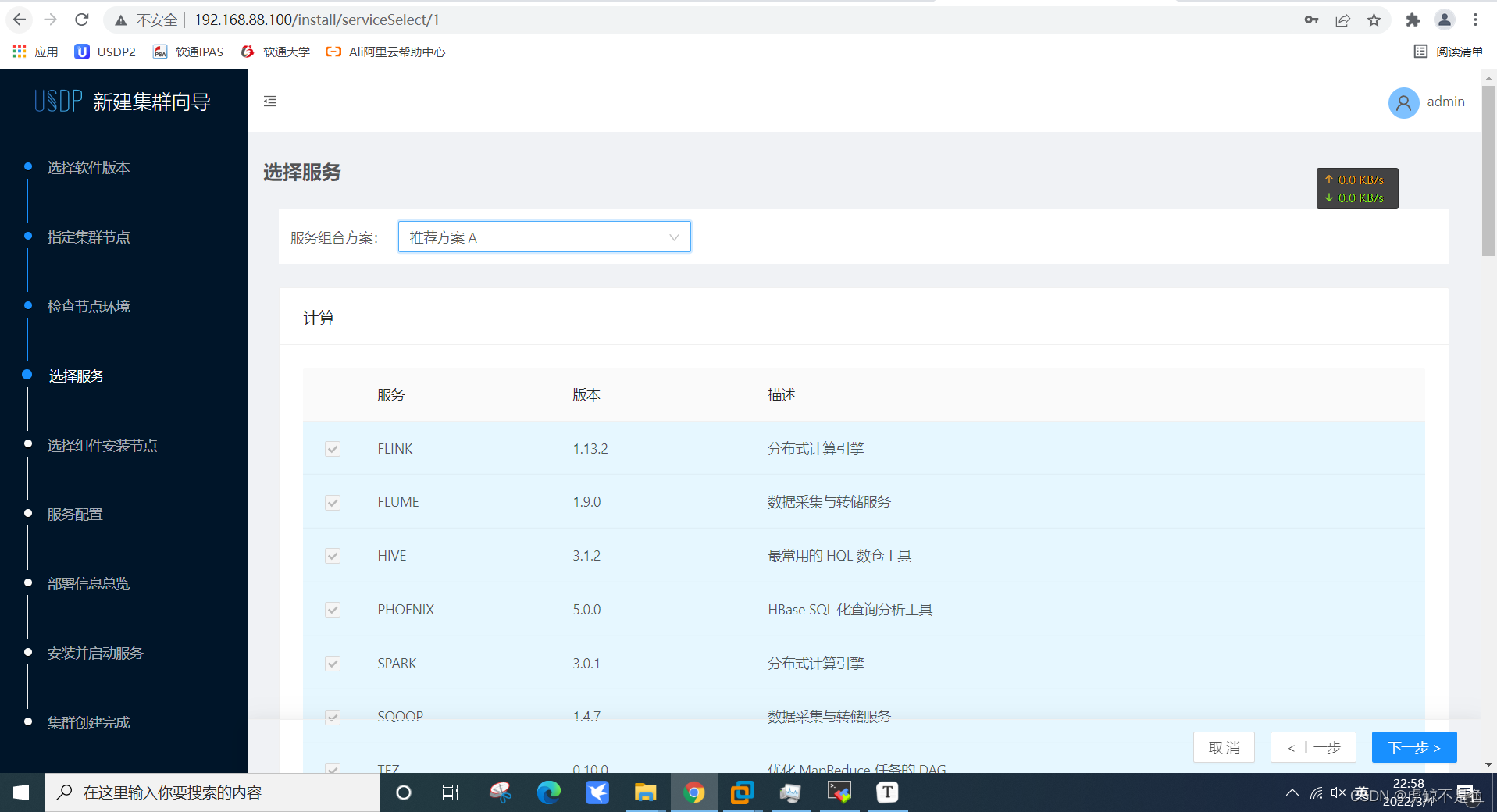Open USDP2 bookmark
Viewport: 1497px width, 812px height.
pos(105,52)
